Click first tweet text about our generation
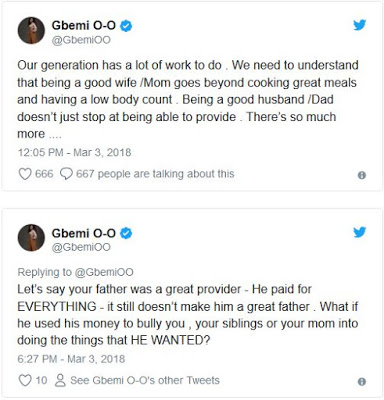Screen dimensions: 384x400 pyautogui.click(x=188, y=99)
